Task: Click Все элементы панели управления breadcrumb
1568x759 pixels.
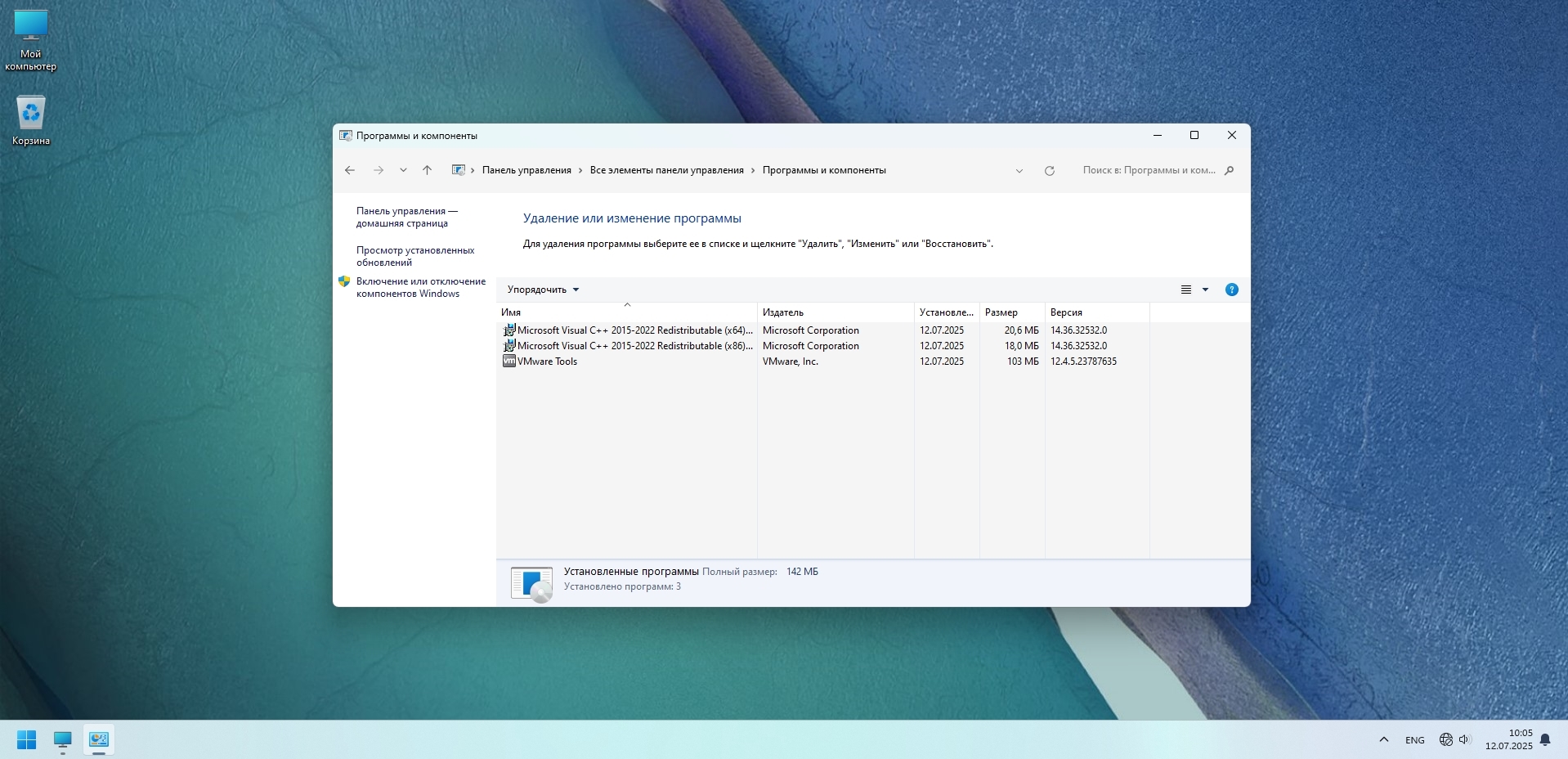Action: 666,170
